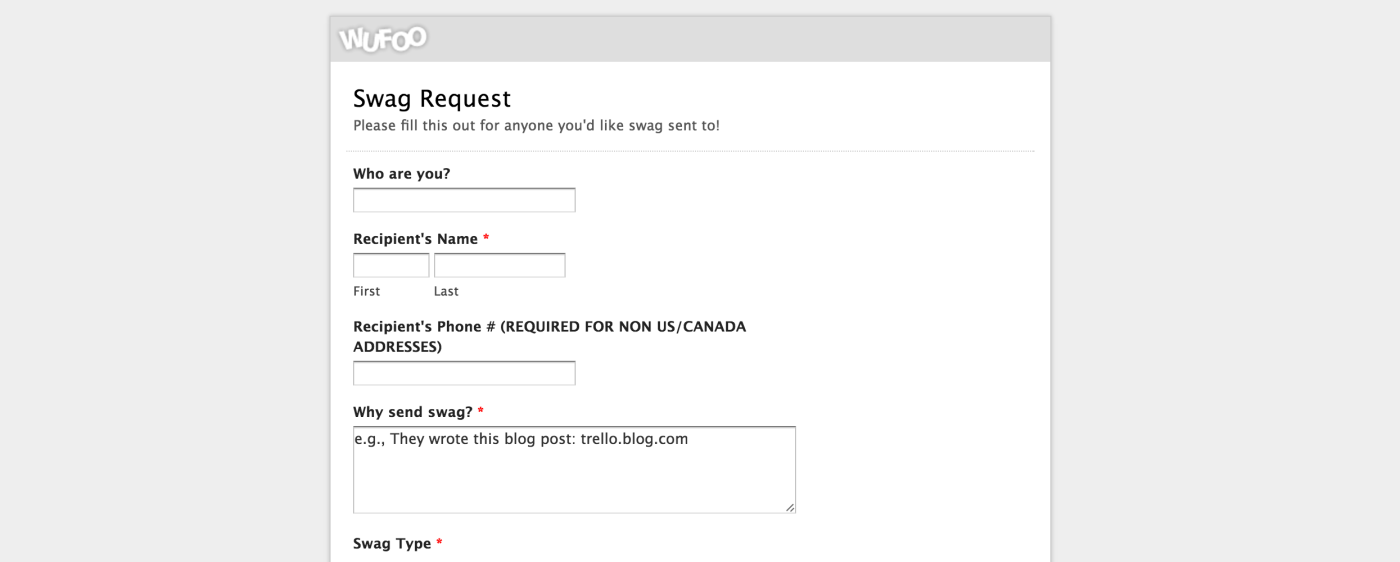Click the "Swag Request" form heading
Screen dimensions: 1400x562
pos(432,98)
